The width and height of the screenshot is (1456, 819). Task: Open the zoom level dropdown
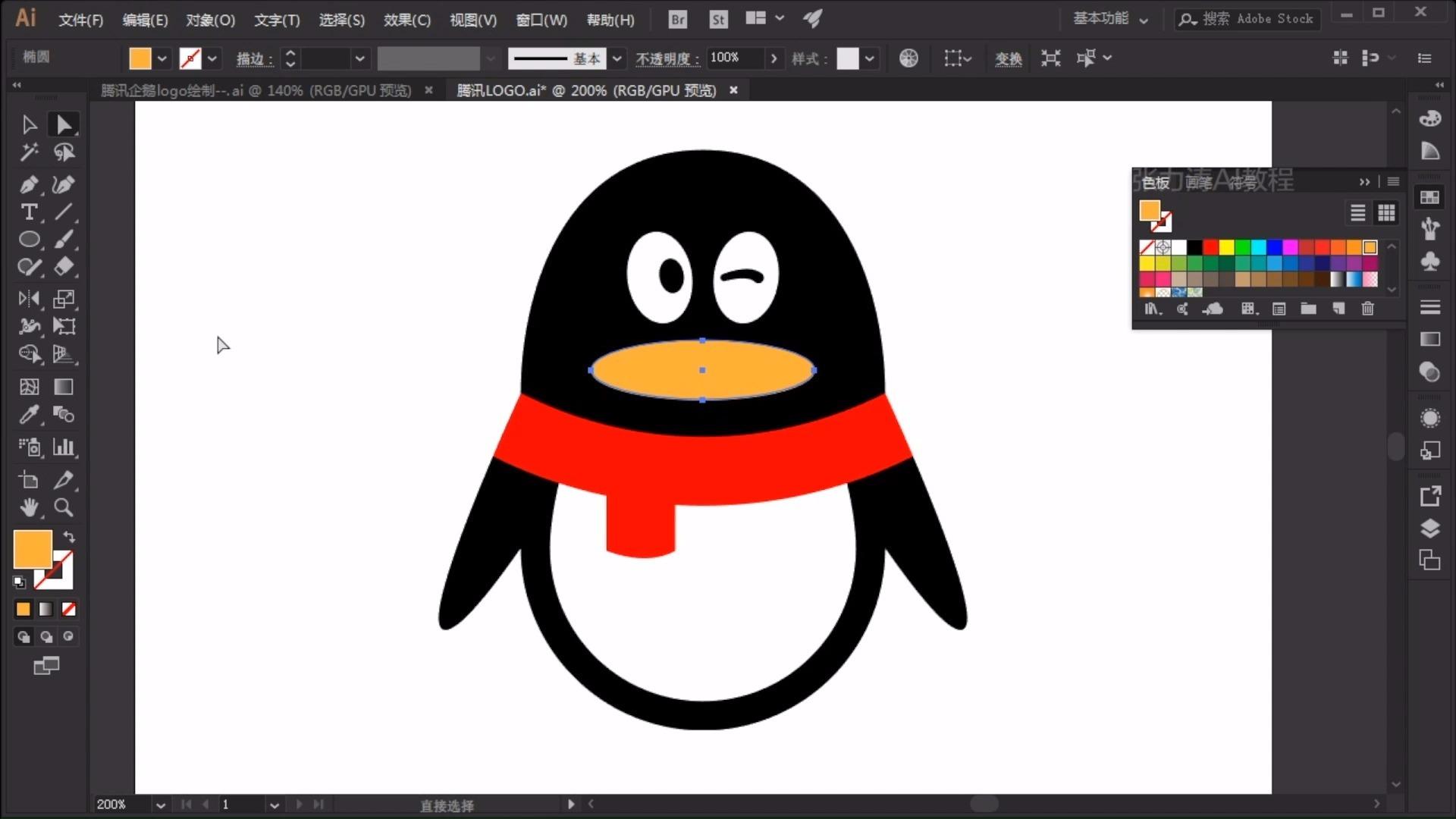point(160,805)
